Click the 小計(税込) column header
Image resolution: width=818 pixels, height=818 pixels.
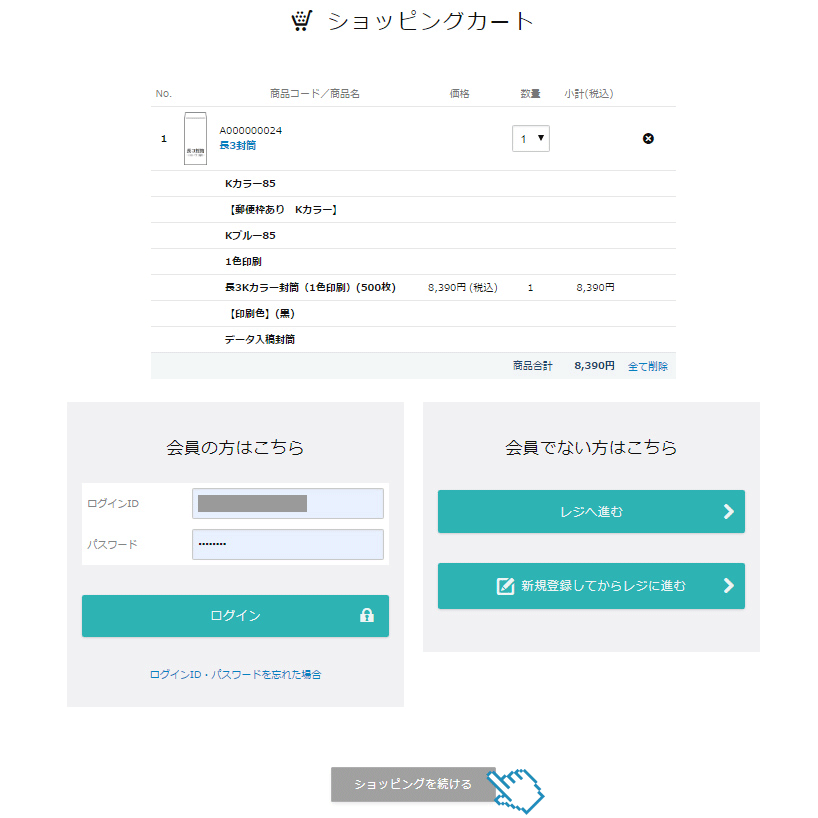[588, 94]
